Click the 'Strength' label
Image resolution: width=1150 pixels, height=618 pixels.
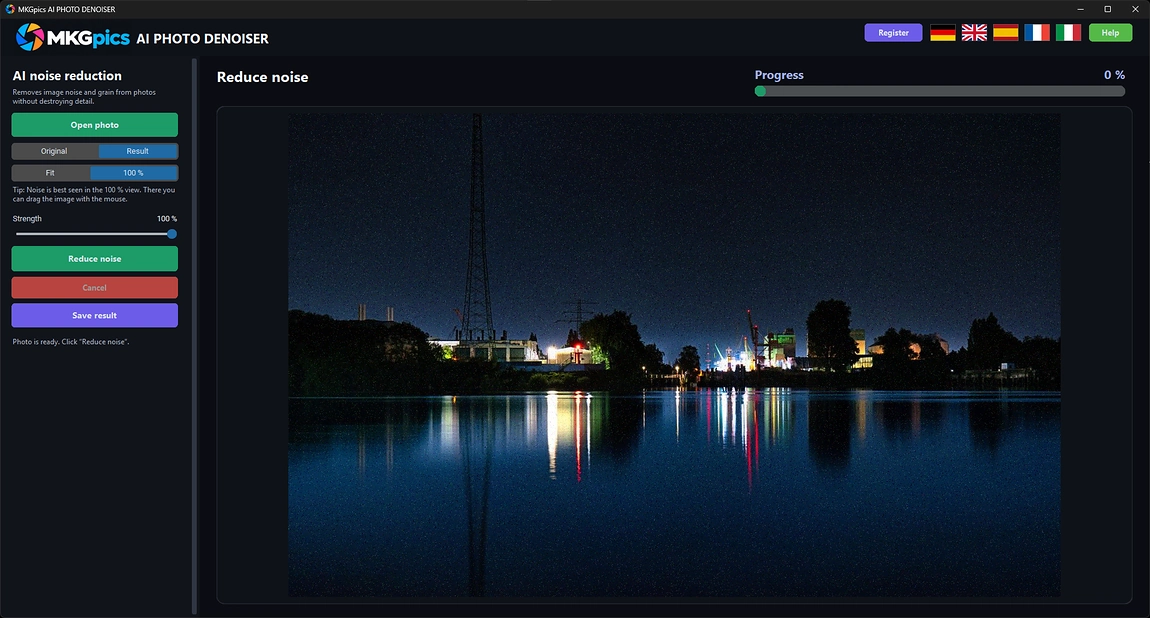(27, 218)
